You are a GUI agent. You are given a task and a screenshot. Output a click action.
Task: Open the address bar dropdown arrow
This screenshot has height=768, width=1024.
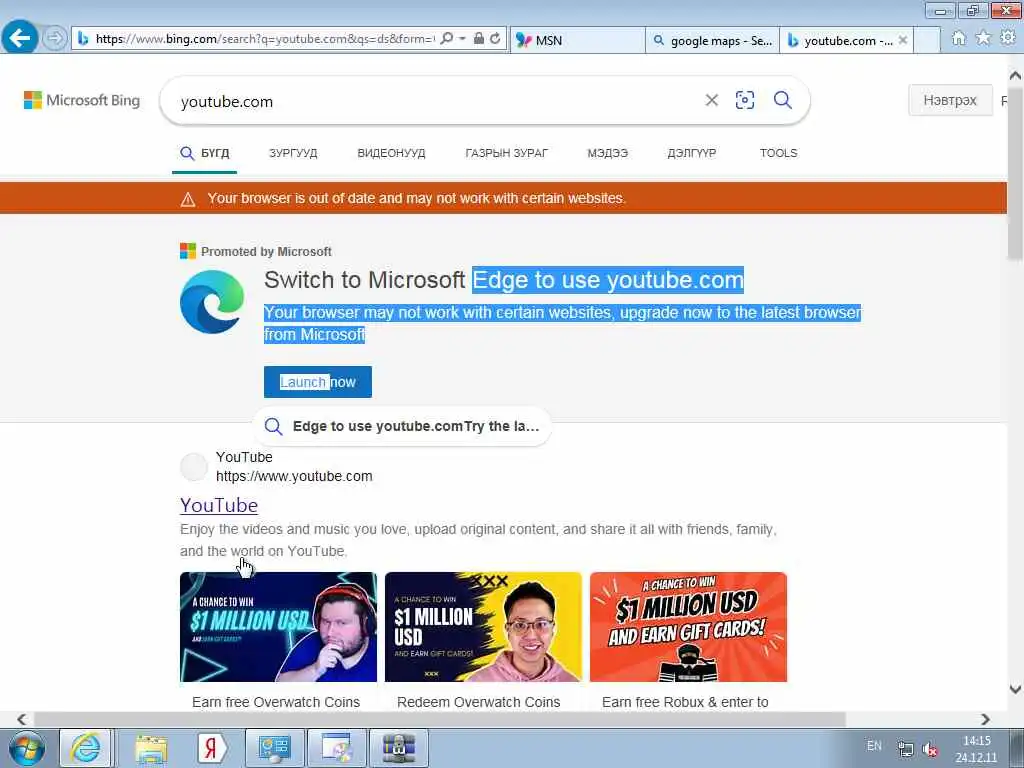tap(462, 39)
